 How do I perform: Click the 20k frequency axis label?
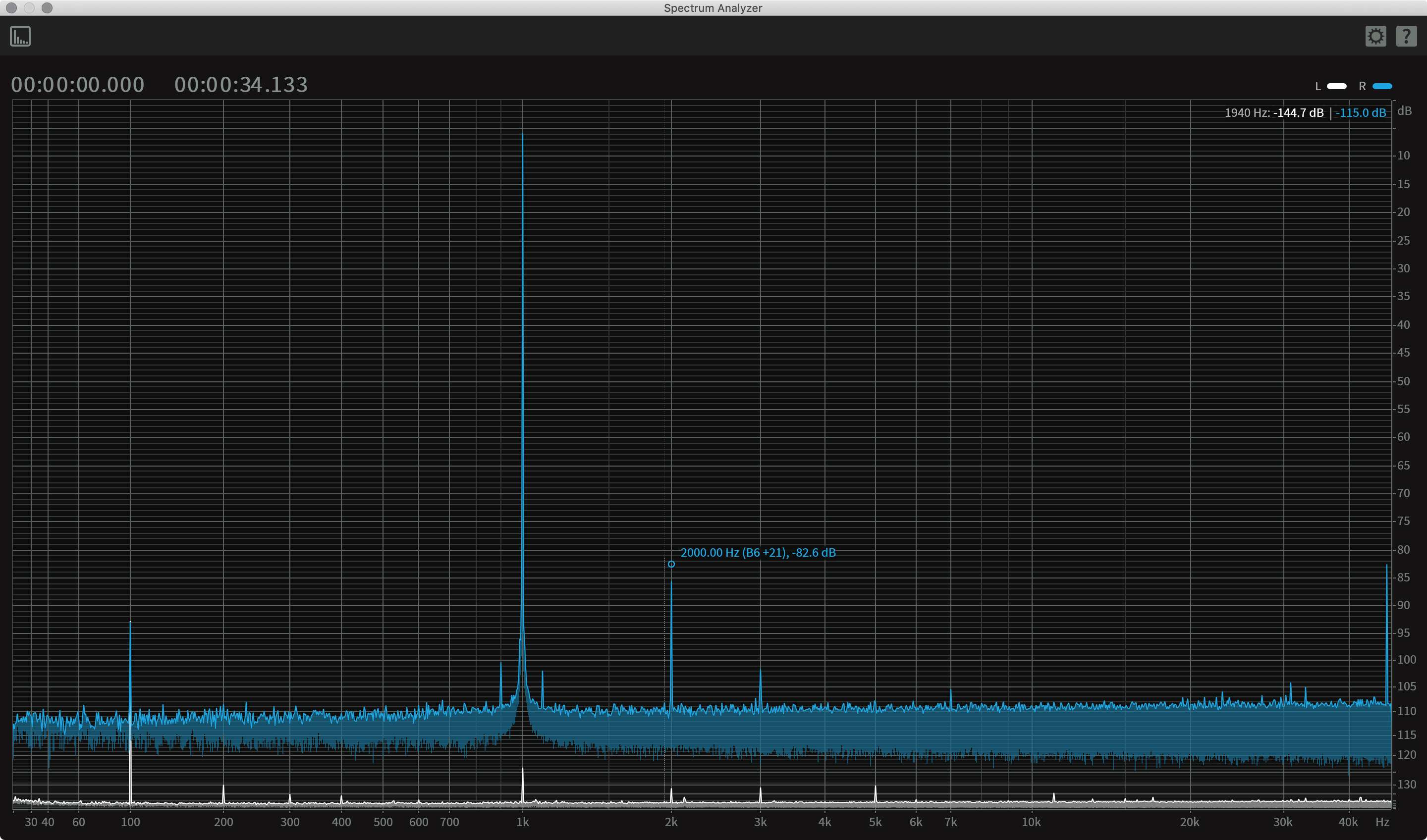(1189, 822)
